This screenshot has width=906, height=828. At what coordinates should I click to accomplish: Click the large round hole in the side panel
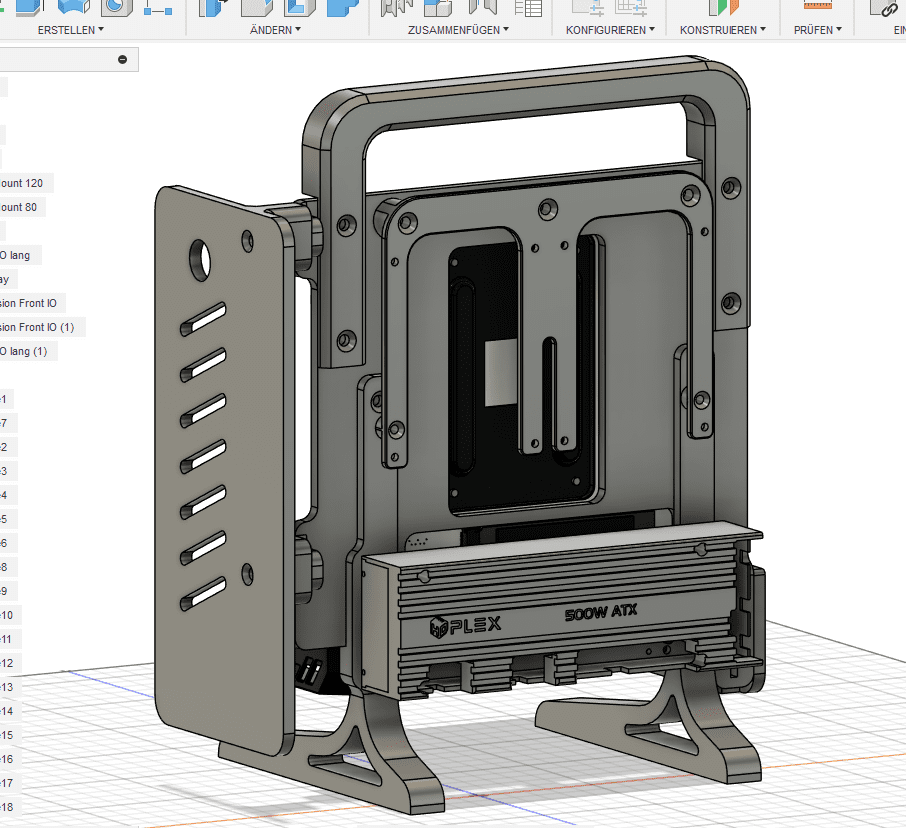(x=201, y=259)
